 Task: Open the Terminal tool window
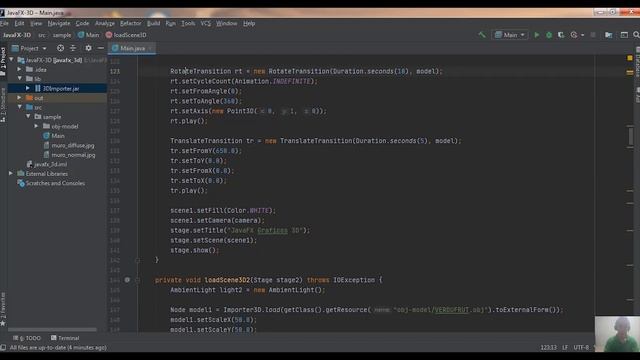click(65, 338)
